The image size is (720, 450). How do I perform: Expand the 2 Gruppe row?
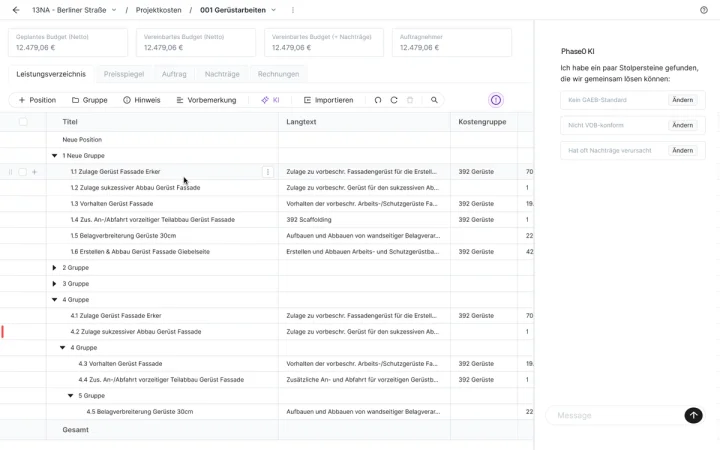click(54, 268)
